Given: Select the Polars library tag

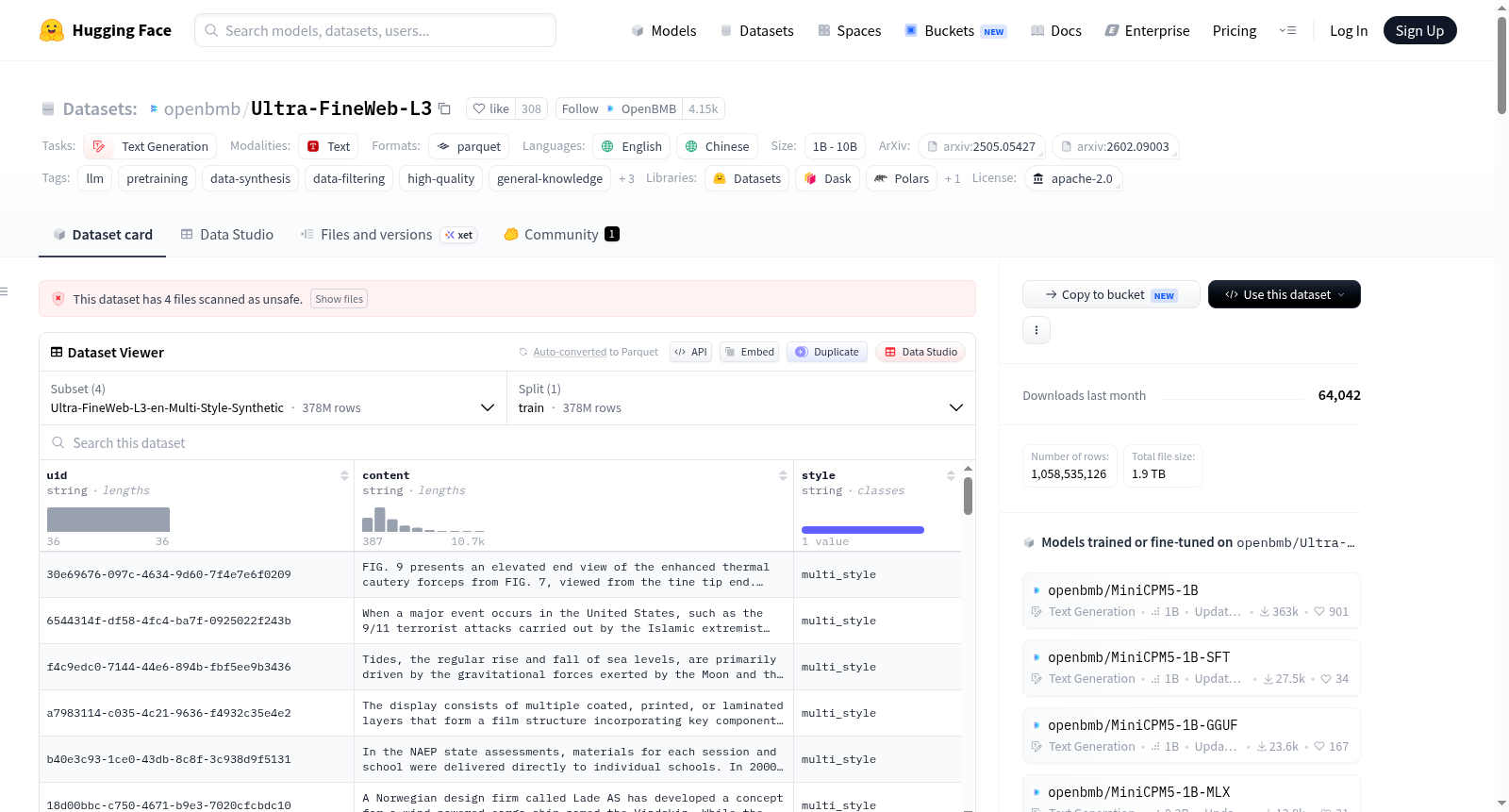Looking at the screenshot, I should (x=902, y=178).
